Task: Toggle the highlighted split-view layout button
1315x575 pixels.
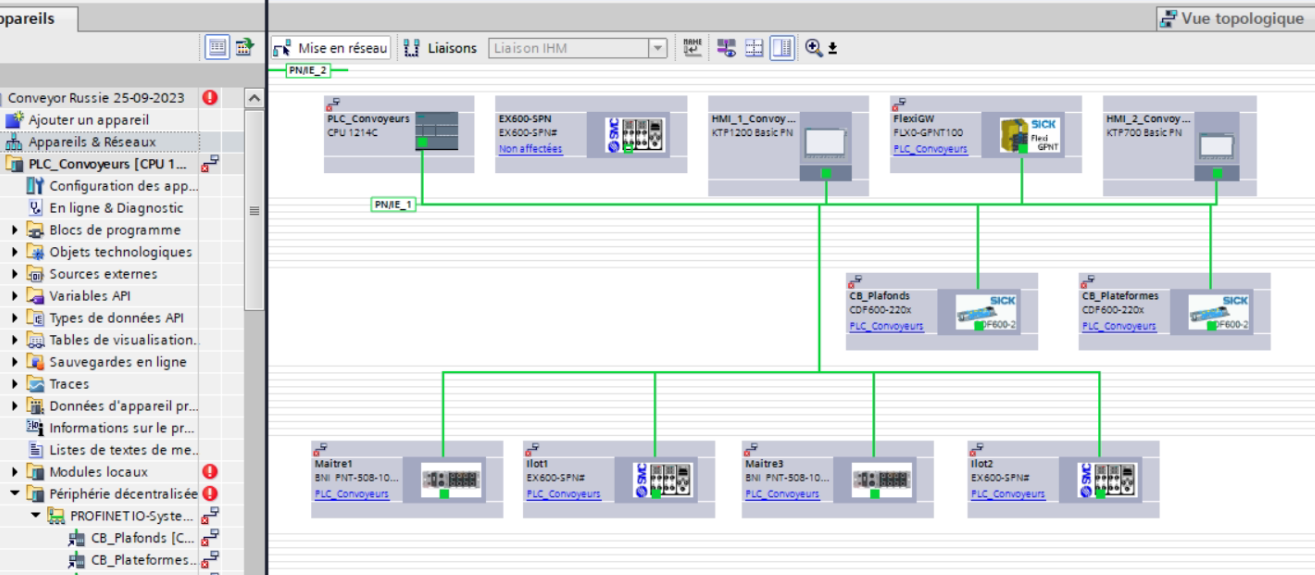Action: pos(782,48)
